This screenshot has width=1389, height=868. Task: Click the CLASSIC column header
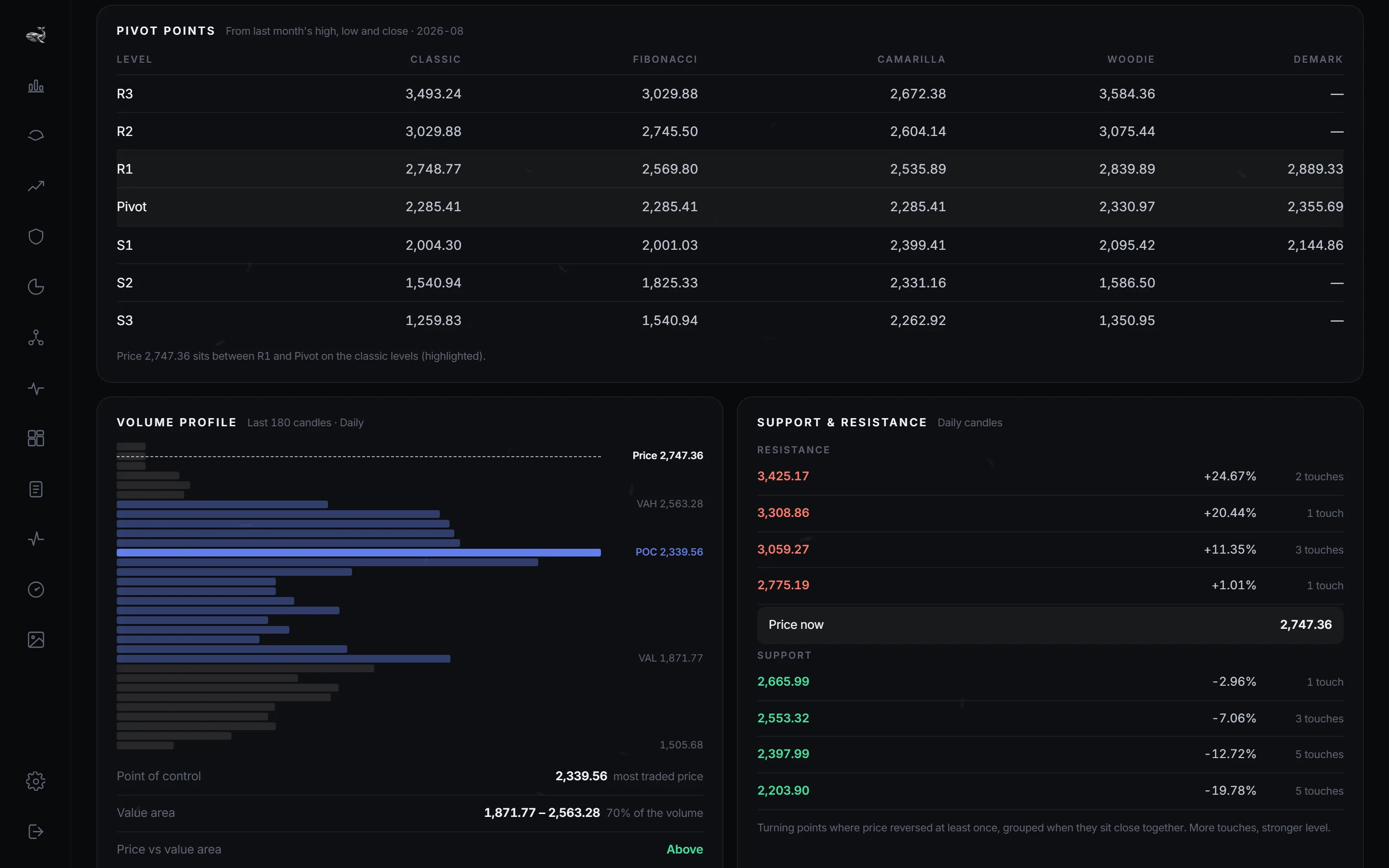435,59
